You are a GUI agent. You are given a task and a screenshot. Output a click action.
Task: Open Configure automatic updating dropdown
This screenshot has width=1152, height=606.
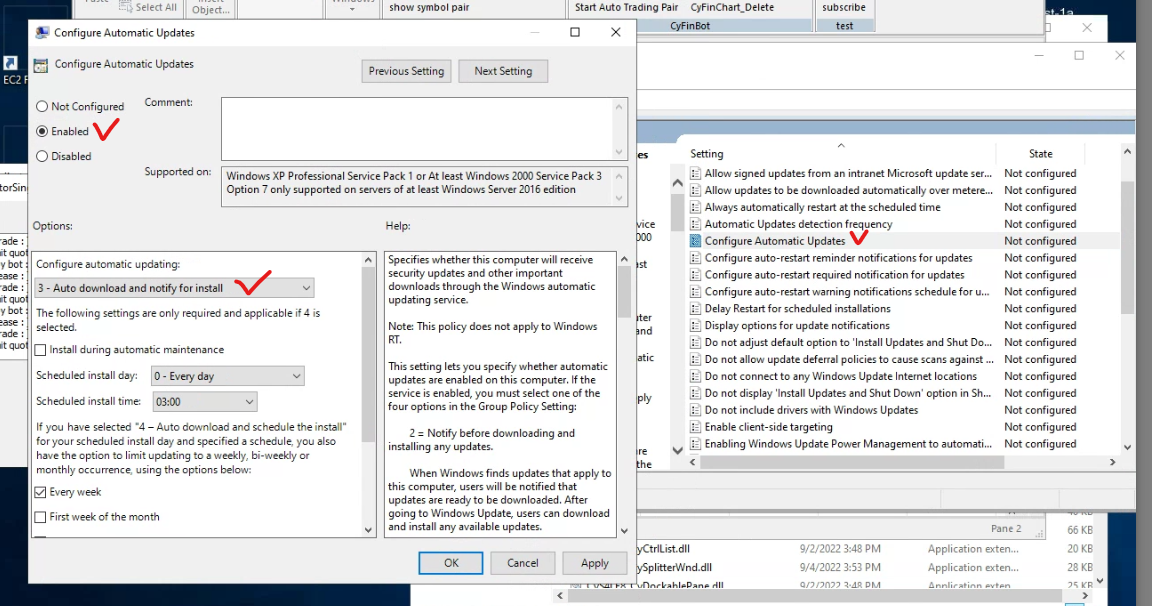pyautogui.click(x=175, y=288)
